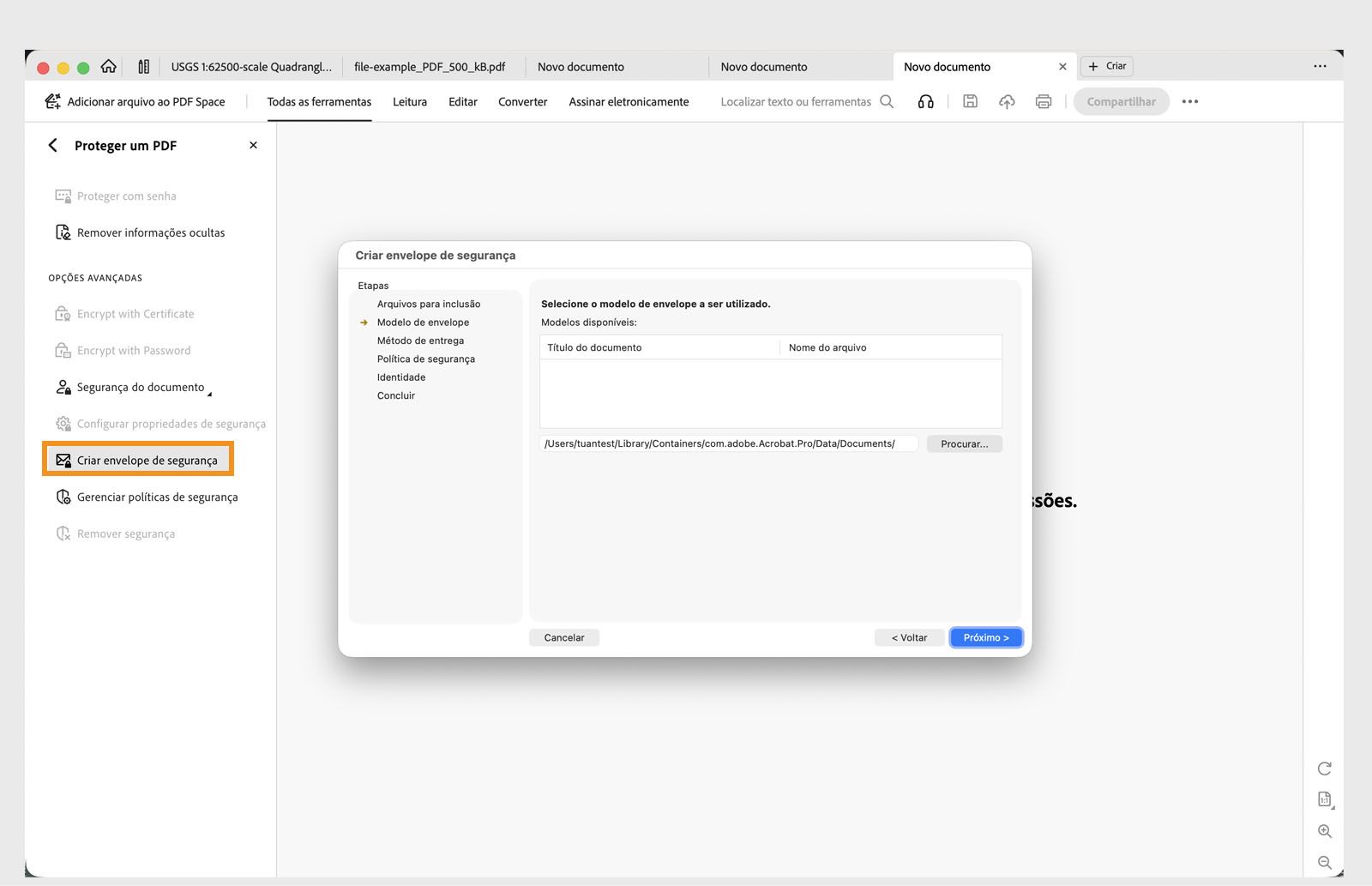
Task: Click the Adicionar arquivo ao PDF Space icon
Action: tap(52, 101)
